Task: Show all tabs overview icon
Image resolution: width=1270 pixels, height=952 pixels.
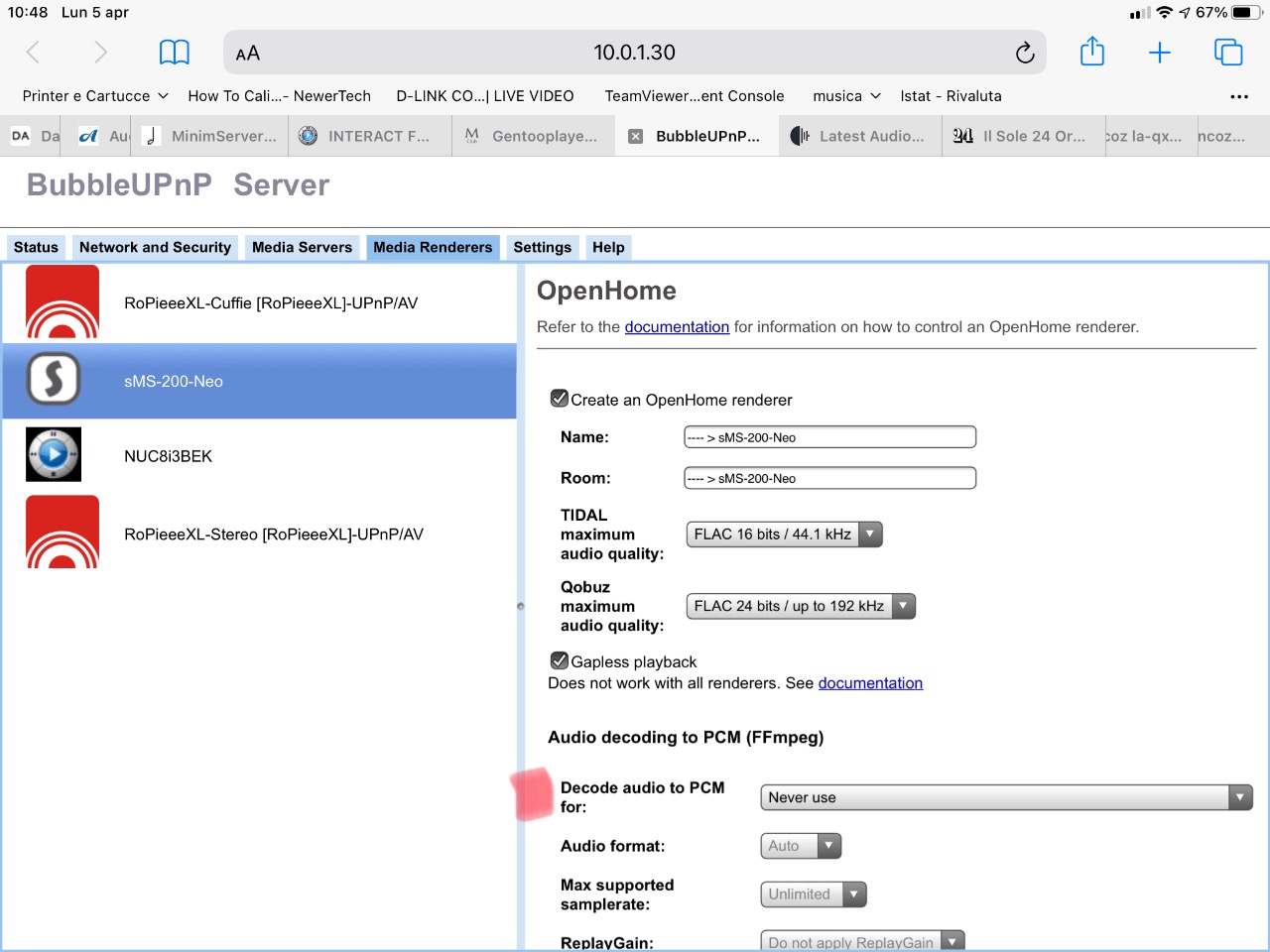Action: tap(1228, 53)
